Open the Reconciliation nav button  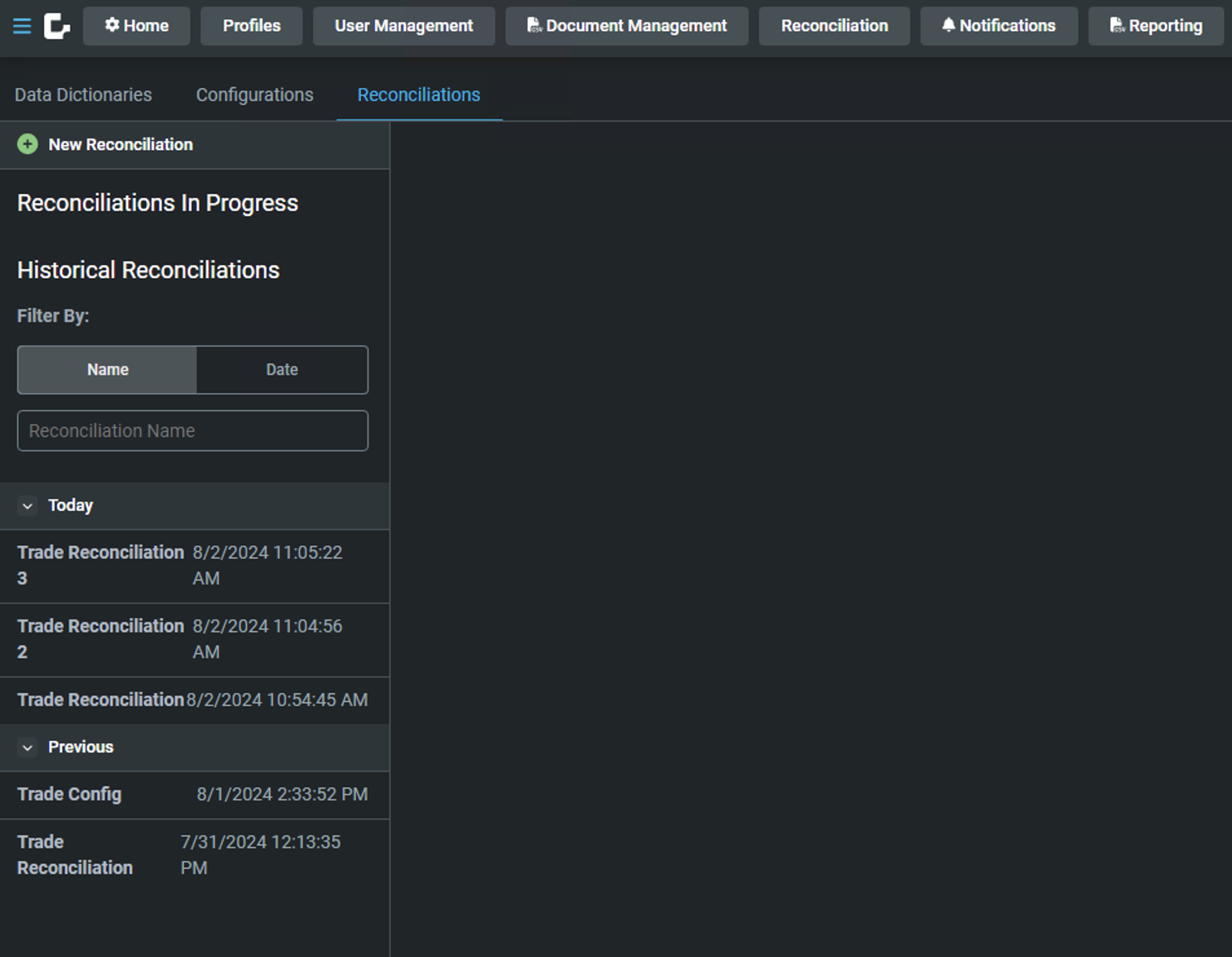[834, 26]
